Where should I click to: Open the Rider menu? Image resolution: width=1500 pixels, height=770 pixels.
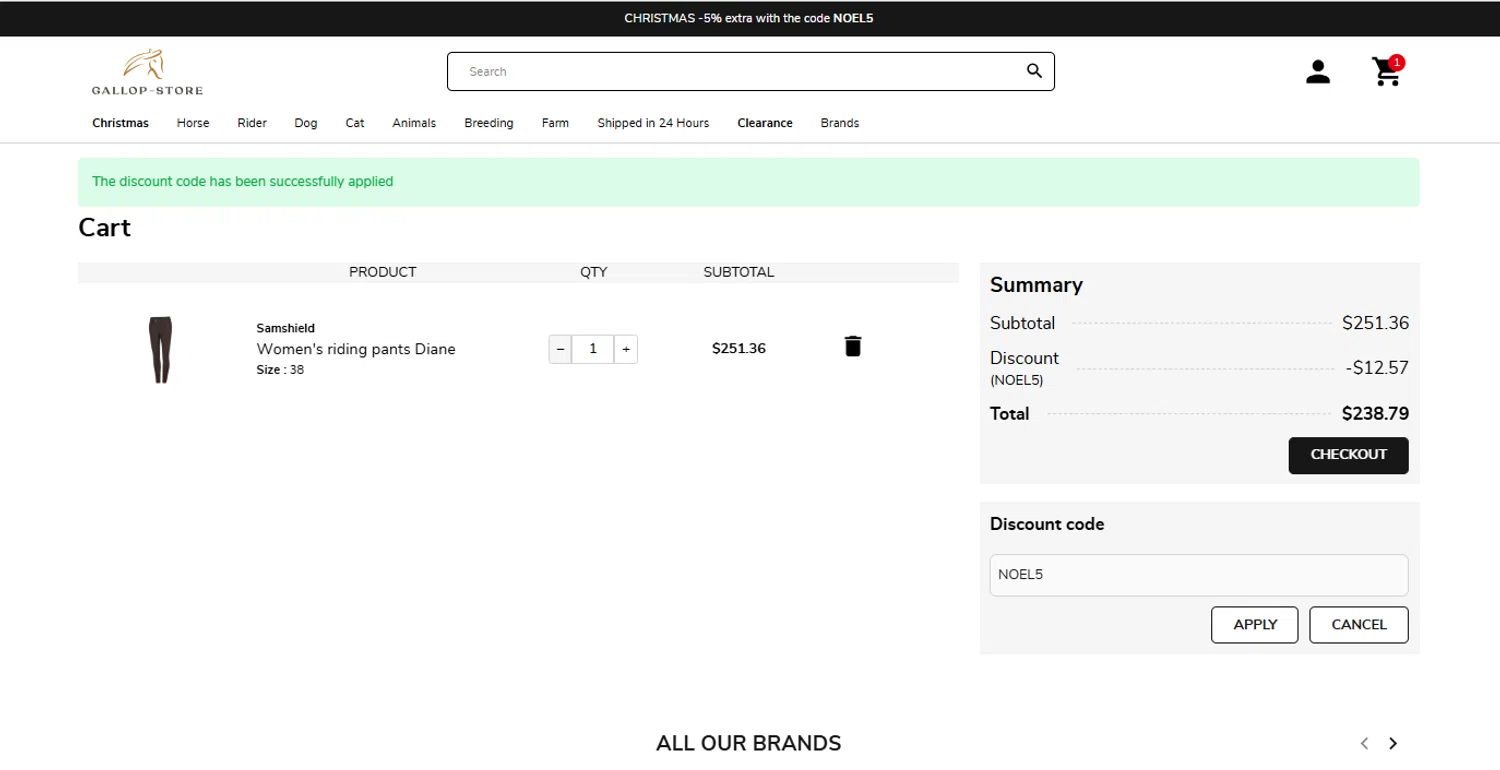tap(252, 123)
